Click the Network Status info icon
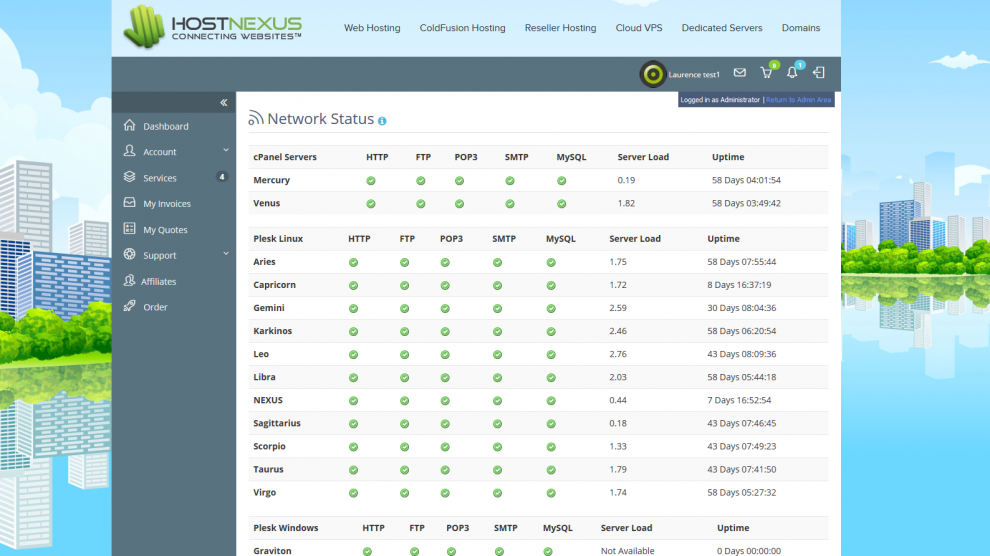Screen dimensions: 990x556 (382, 121)
